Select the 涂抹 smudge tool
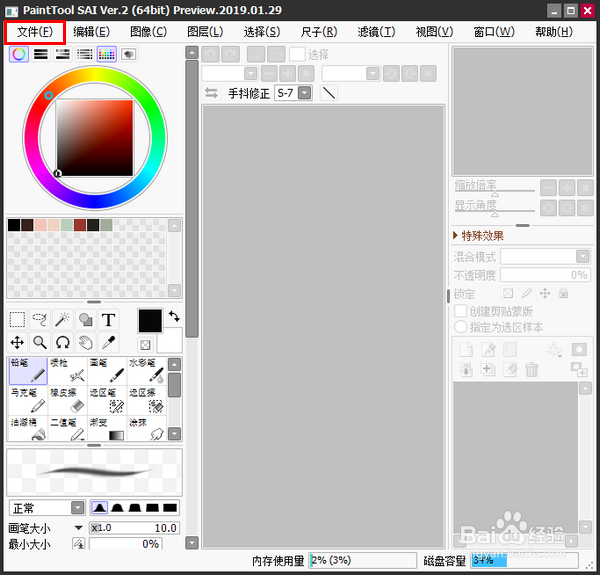This screenshot has height=575, width=600. [x=147, y=428]
